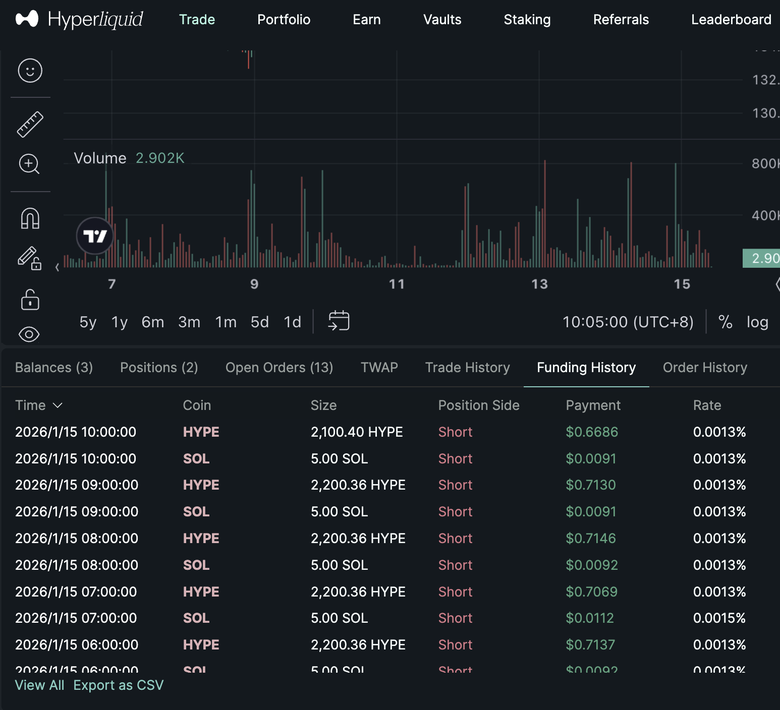
Task: Lock all drawing tools with padlock icon
Action: [30, 300]
